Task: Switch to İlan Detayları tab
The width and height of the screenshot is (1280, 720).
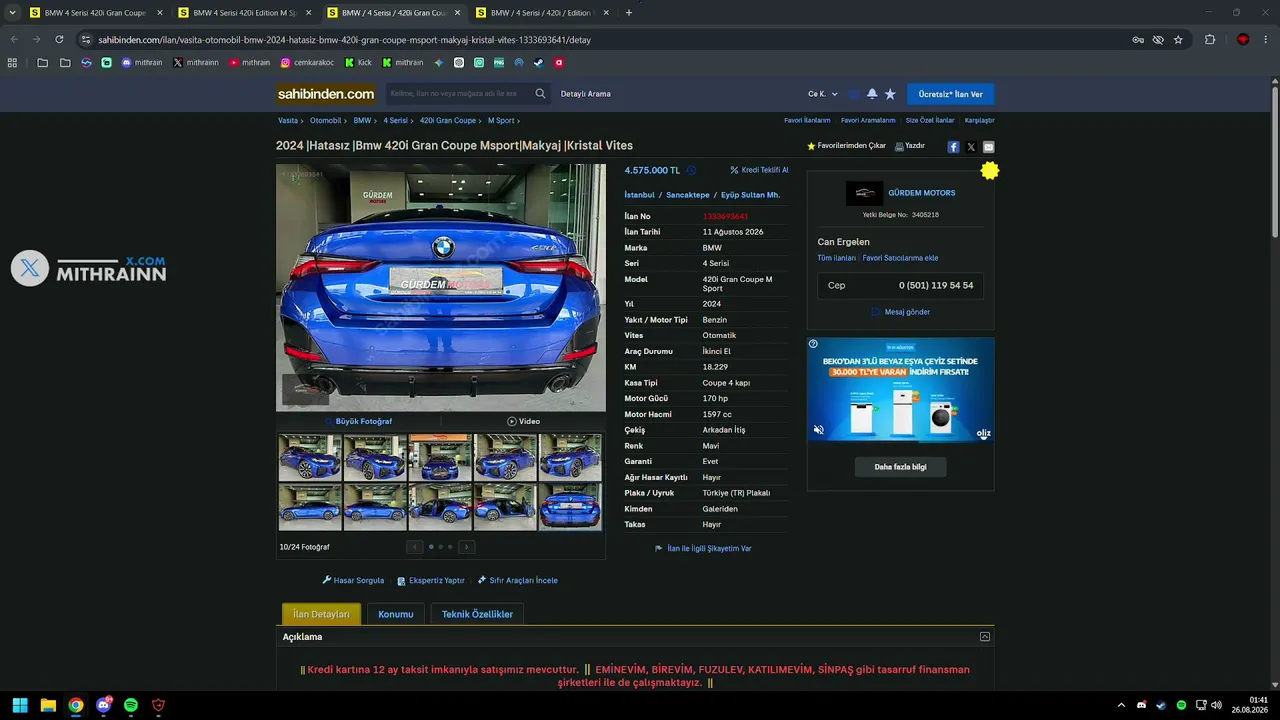Action: (x=321, y=614)
